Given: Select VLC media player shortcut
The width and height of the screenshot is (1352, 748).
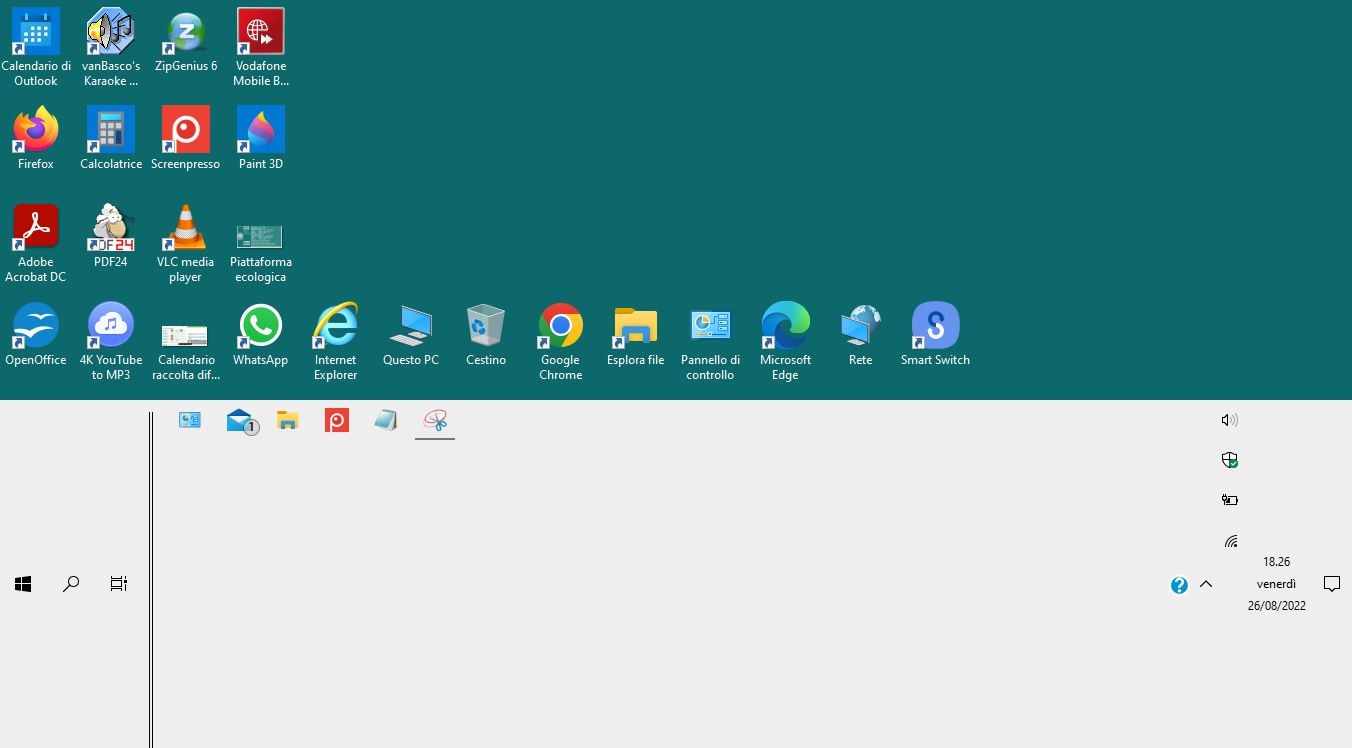Looking at the screenshot, I should pos(186,243).
